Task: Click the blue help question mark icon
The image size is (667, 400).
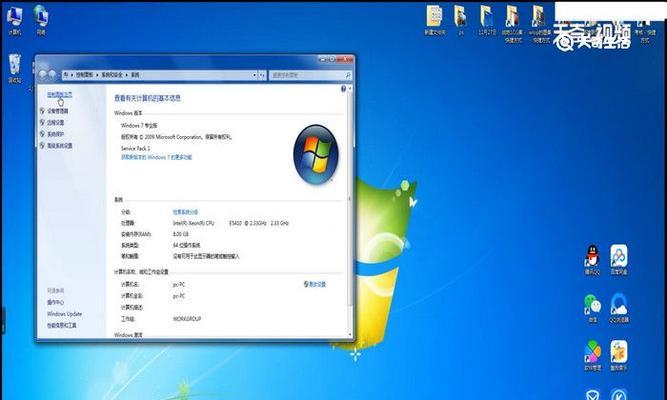Action: click(x=343, y=89)
